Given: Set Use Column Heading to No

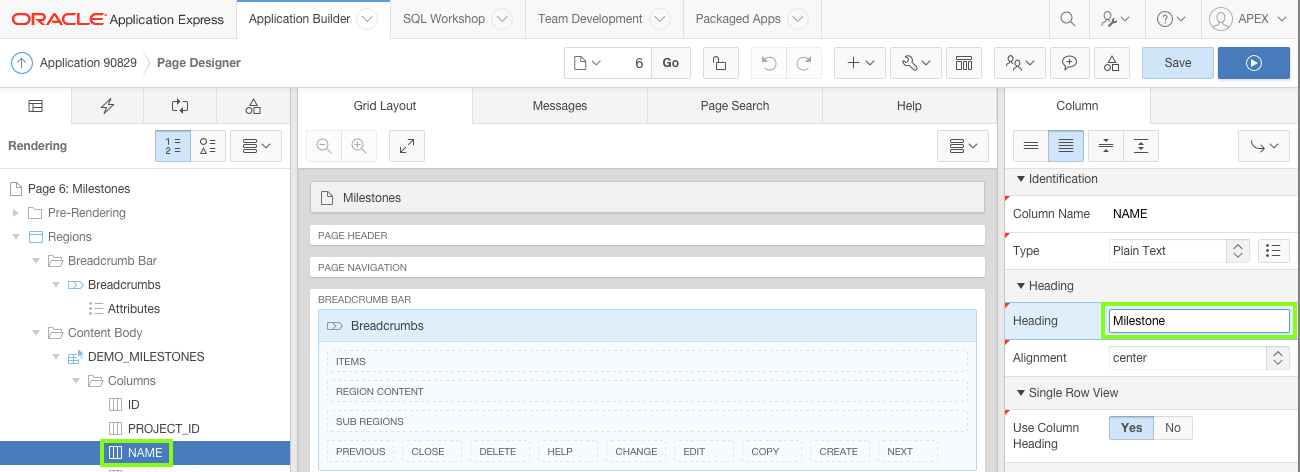Looking at the screenshot, I should (x=1173, y=428).
